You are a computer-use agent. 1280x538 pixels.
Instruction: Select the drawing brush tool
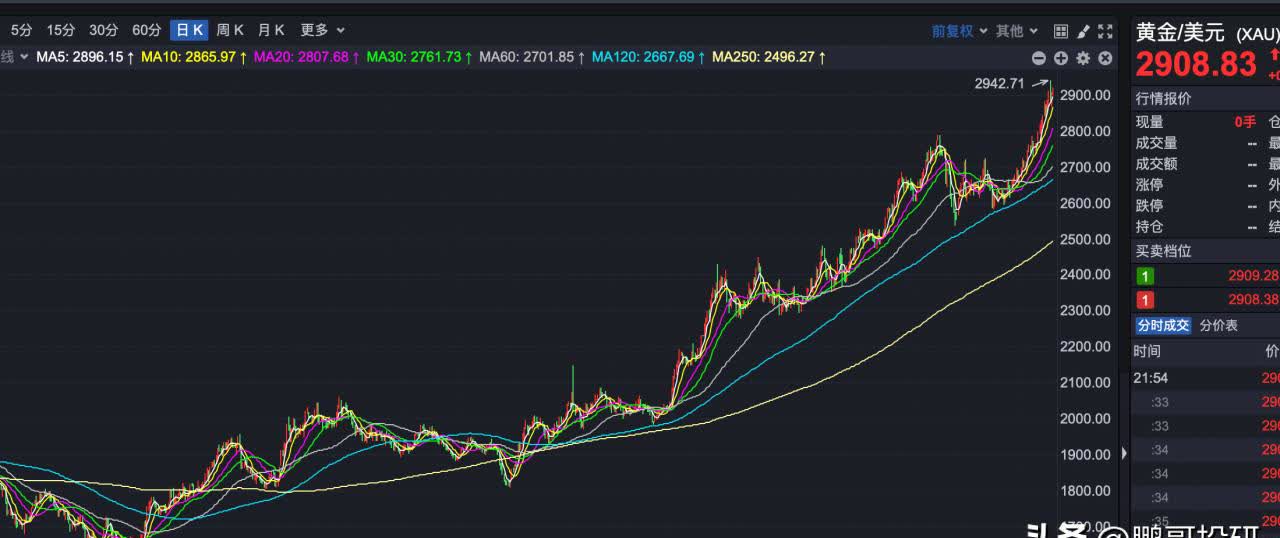click(x=1083, y=31)
